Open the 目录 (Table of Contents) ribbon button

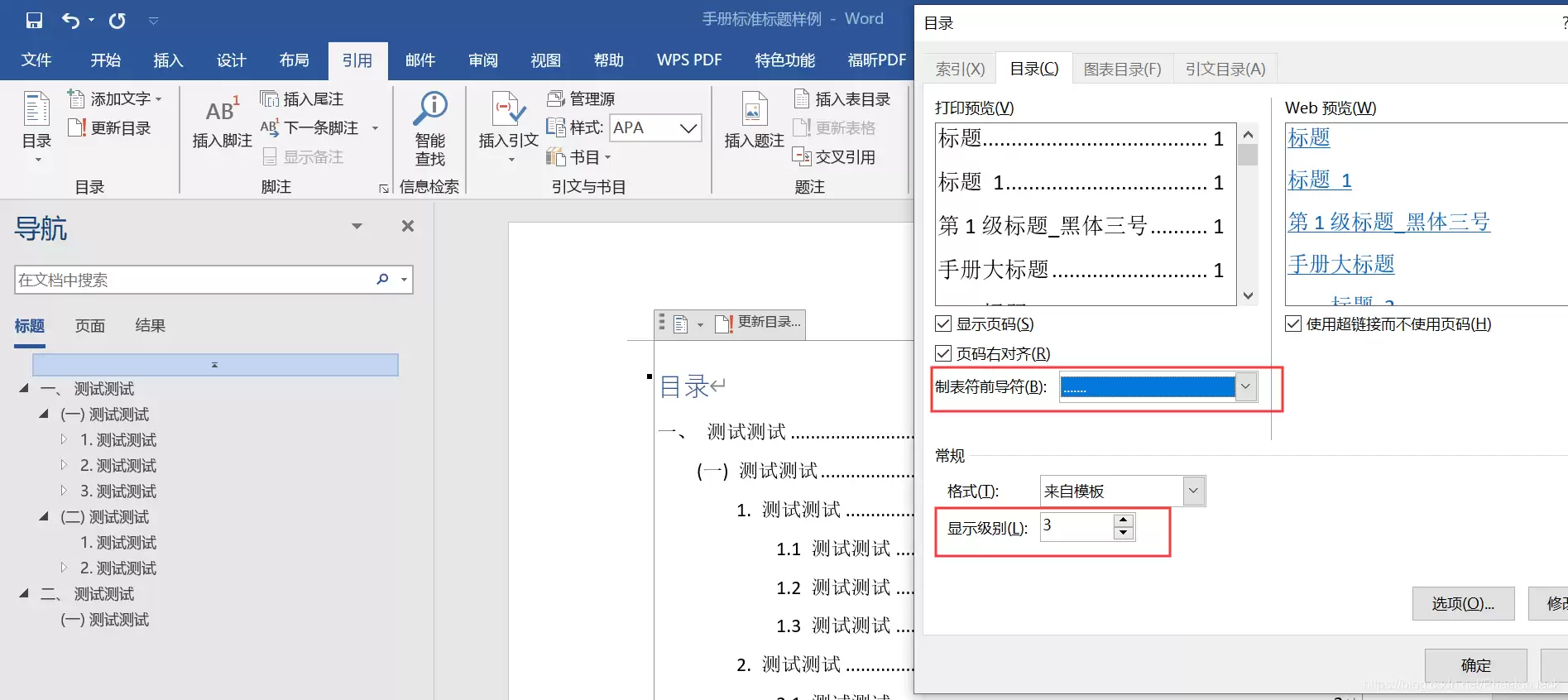pyautogui.click(x=36, y=124)
